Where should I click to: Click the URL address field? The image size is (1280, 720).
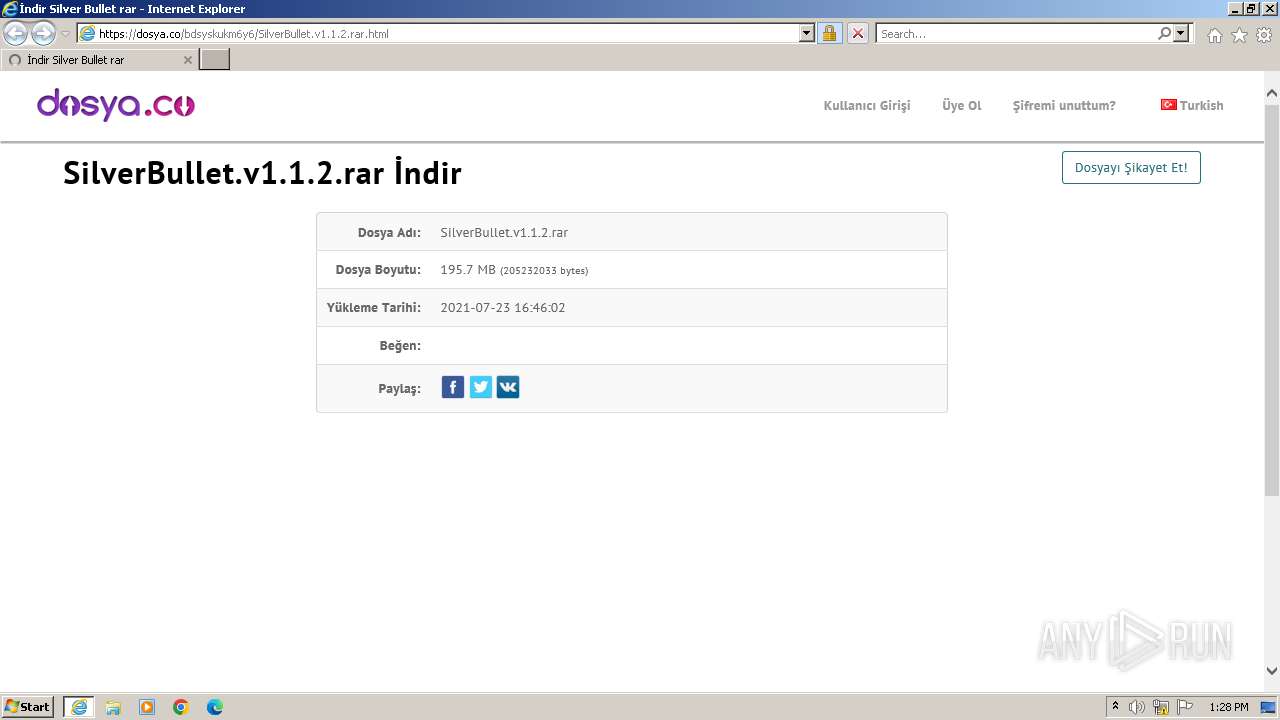[x=447, y=33]
